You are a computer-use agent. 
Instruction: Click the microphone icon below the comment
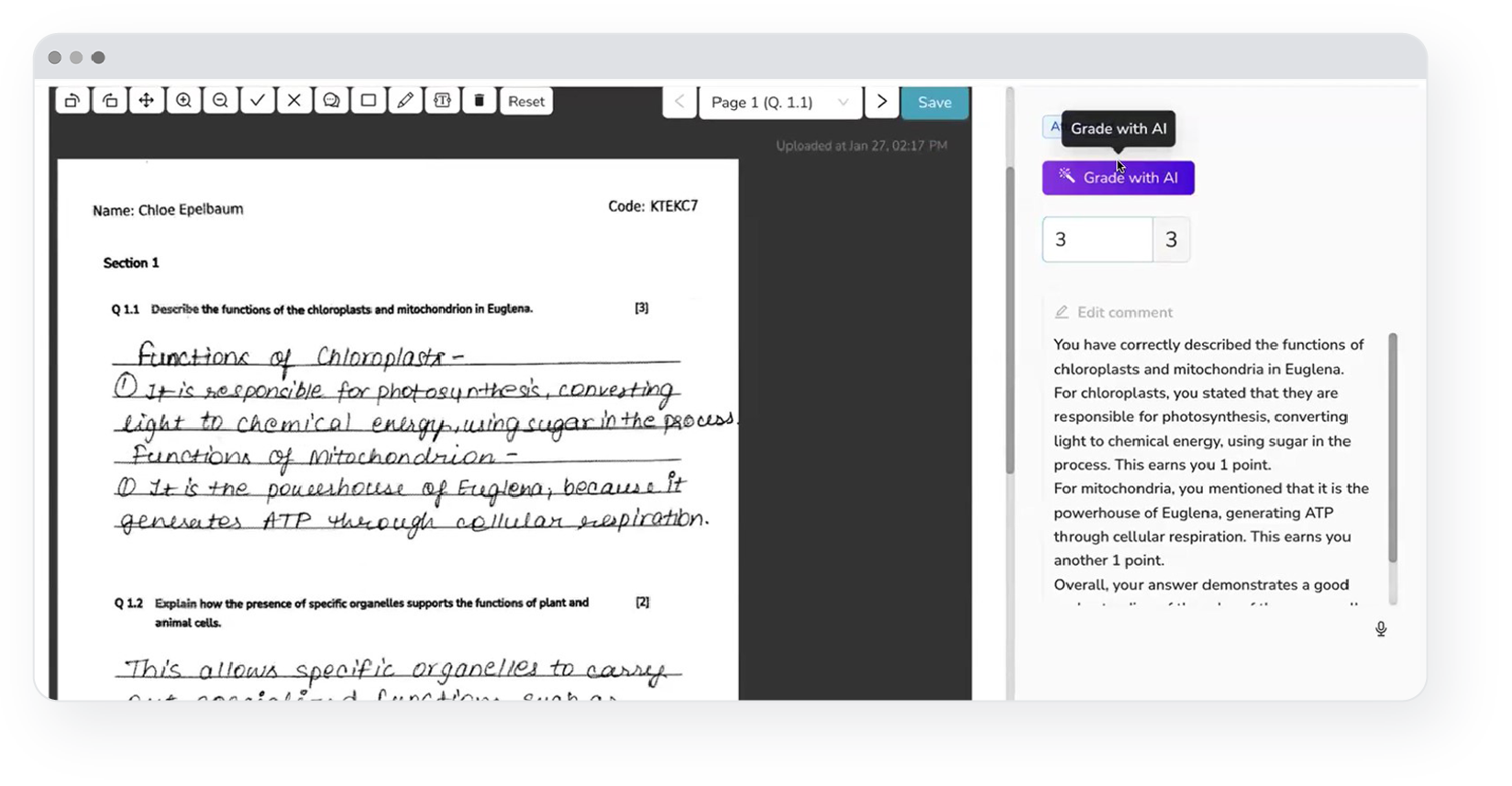click(1381, 629)
